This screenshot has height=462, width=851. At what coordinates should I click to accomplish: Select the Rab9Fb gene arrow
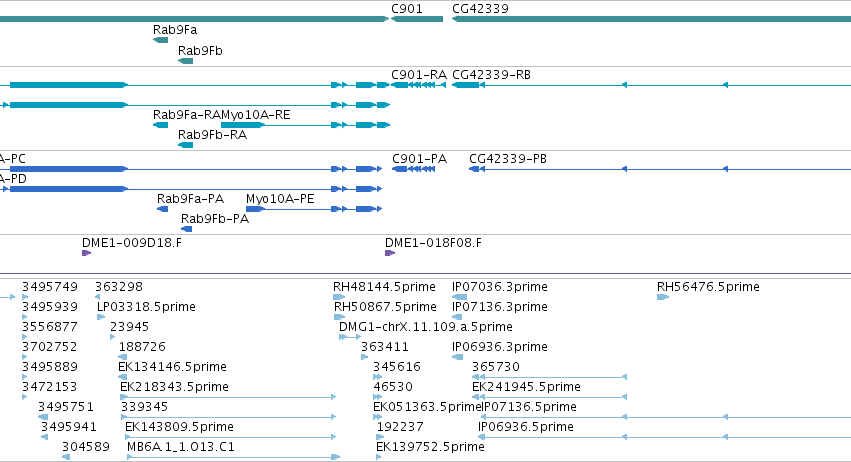click(186, 61)
